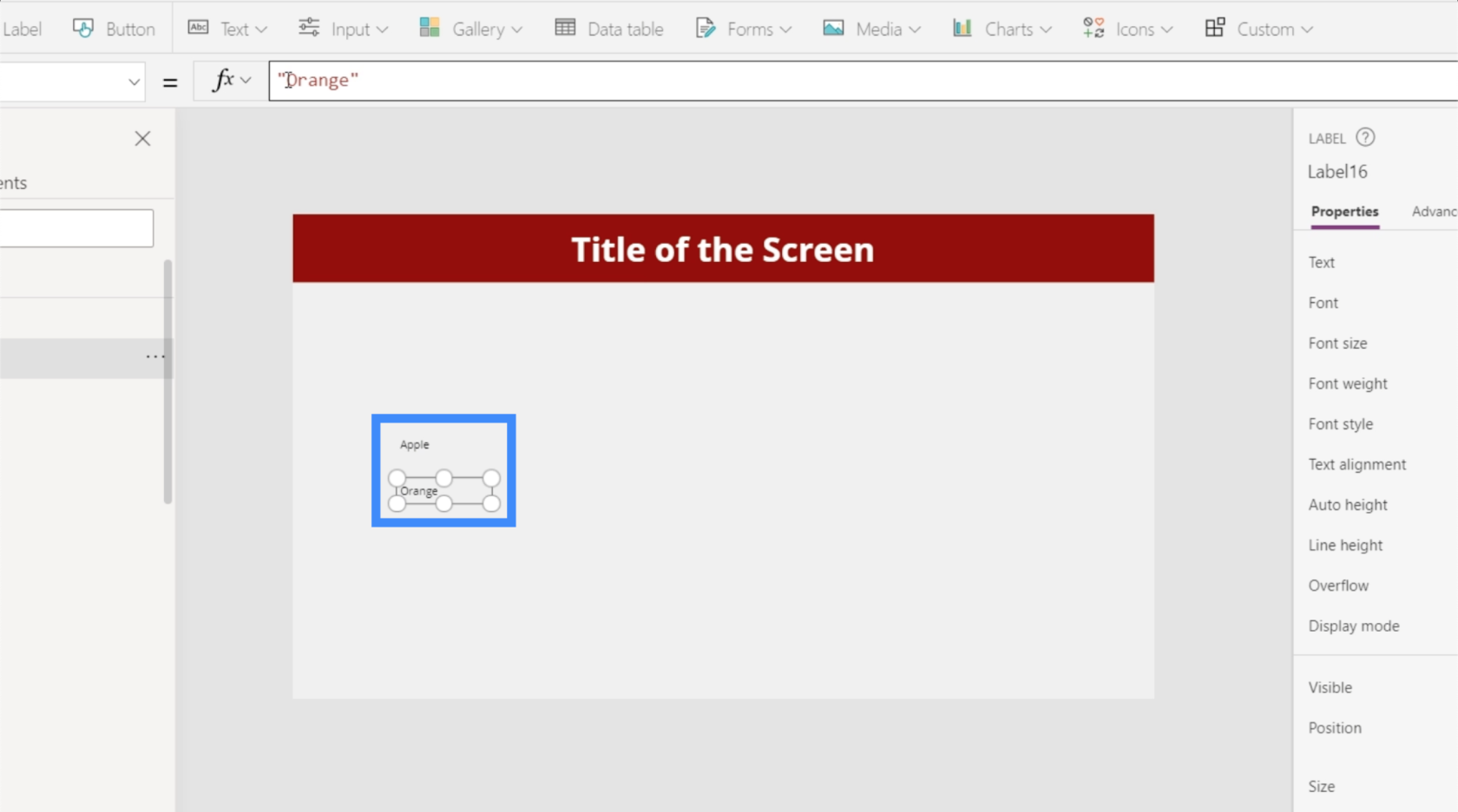This screenshot has height=812, width=1458.
Task: Click into the formula bar showing "Orange"
Action: [x=863, y=81]
